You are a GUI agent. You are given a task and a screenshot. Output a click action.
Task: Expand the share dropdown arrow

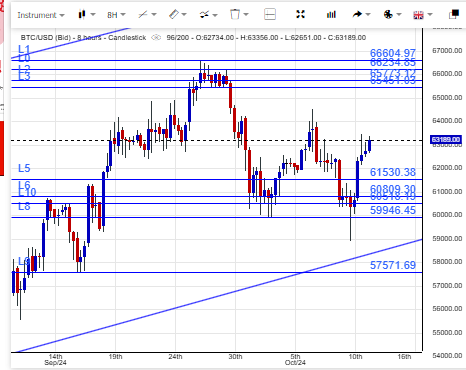368,14
